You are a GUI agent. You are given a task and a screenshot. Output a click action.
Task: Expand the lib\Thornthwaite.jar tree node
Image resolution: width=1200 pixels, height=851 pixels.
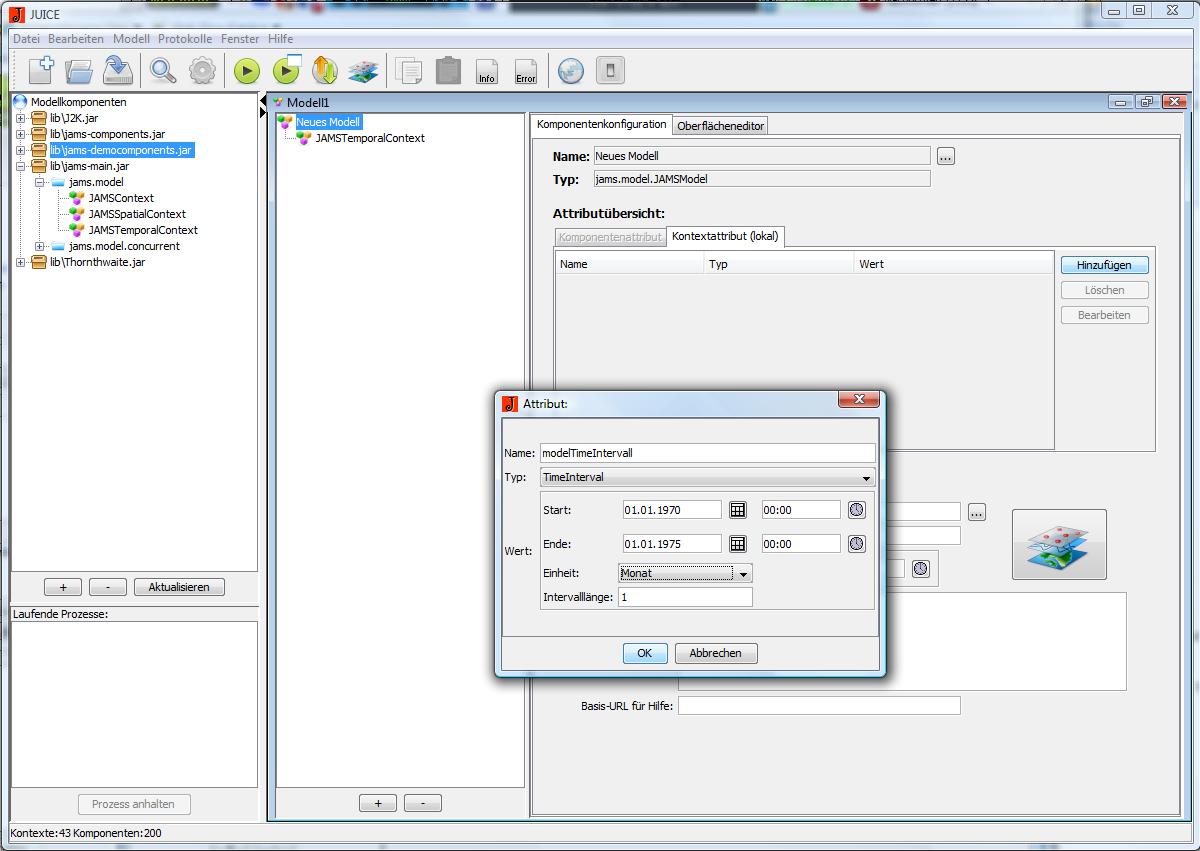(21, 262)
